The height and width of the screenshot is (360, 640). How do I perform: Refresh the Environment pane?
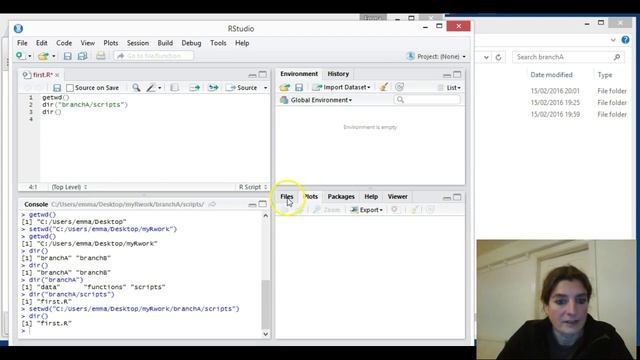pyautogui.click(x=399, y=87)
